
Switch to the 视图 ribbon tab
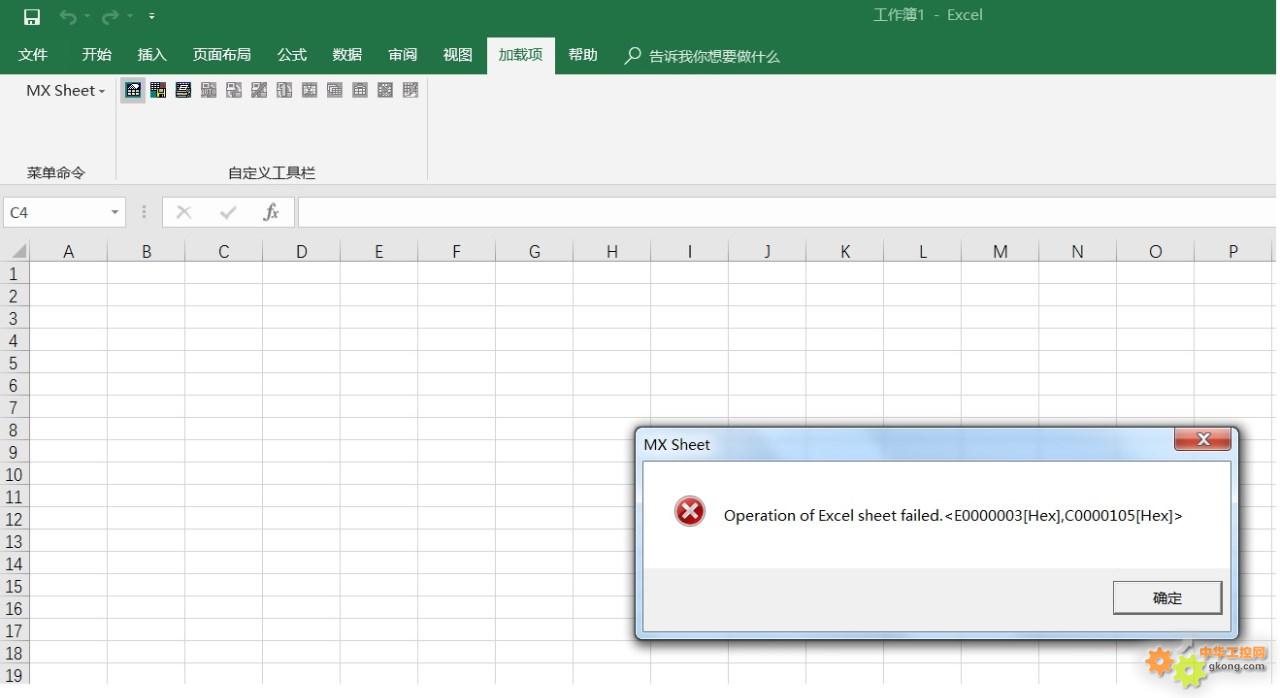point(458,55)
